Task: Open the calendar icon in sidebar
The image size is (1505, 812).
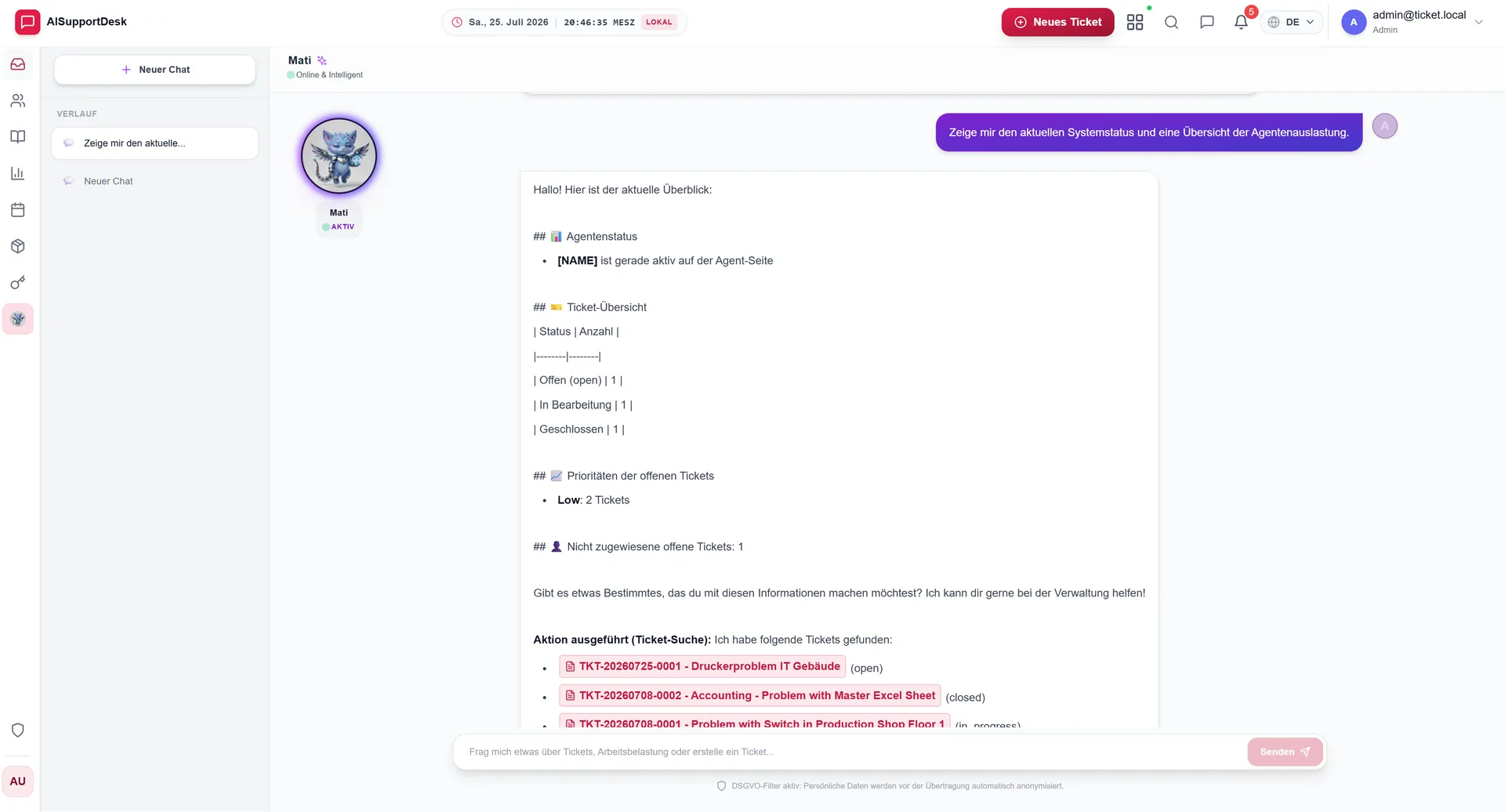Action: point(18,210)
